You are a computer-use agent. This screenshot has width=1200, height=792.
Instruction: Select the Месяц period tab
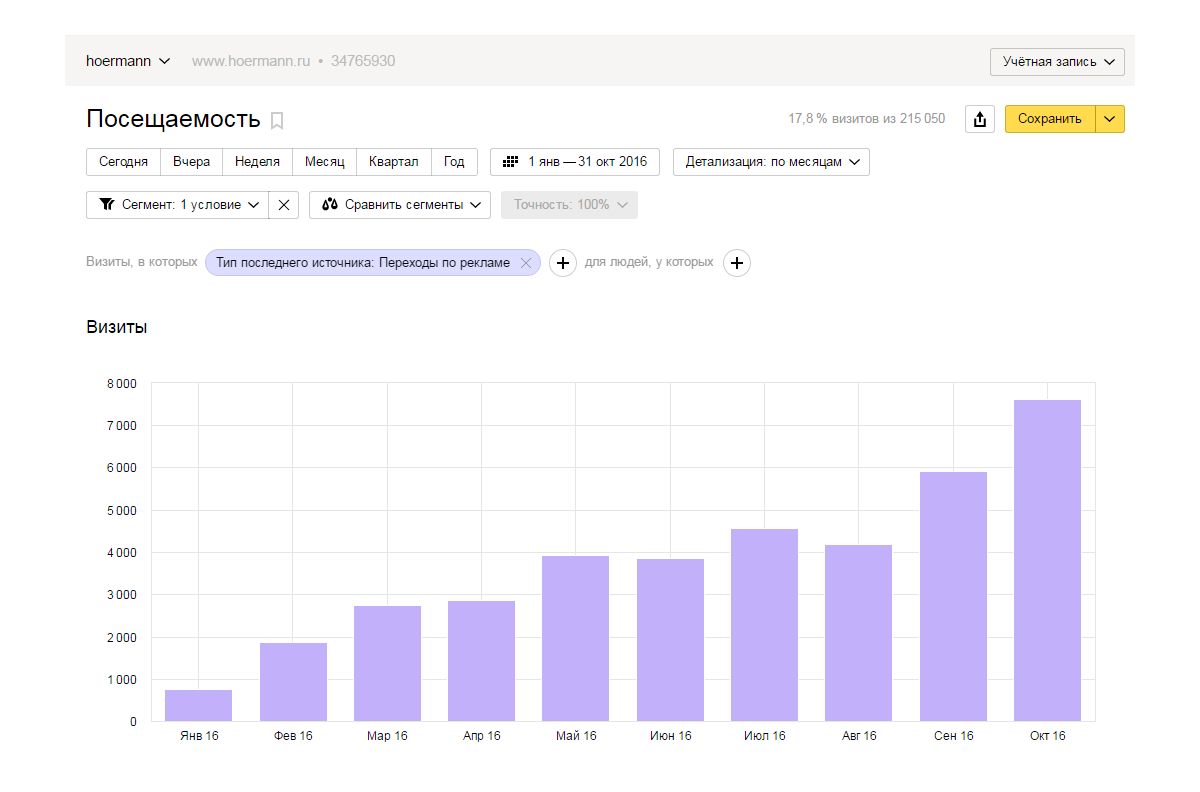(324, 162)
